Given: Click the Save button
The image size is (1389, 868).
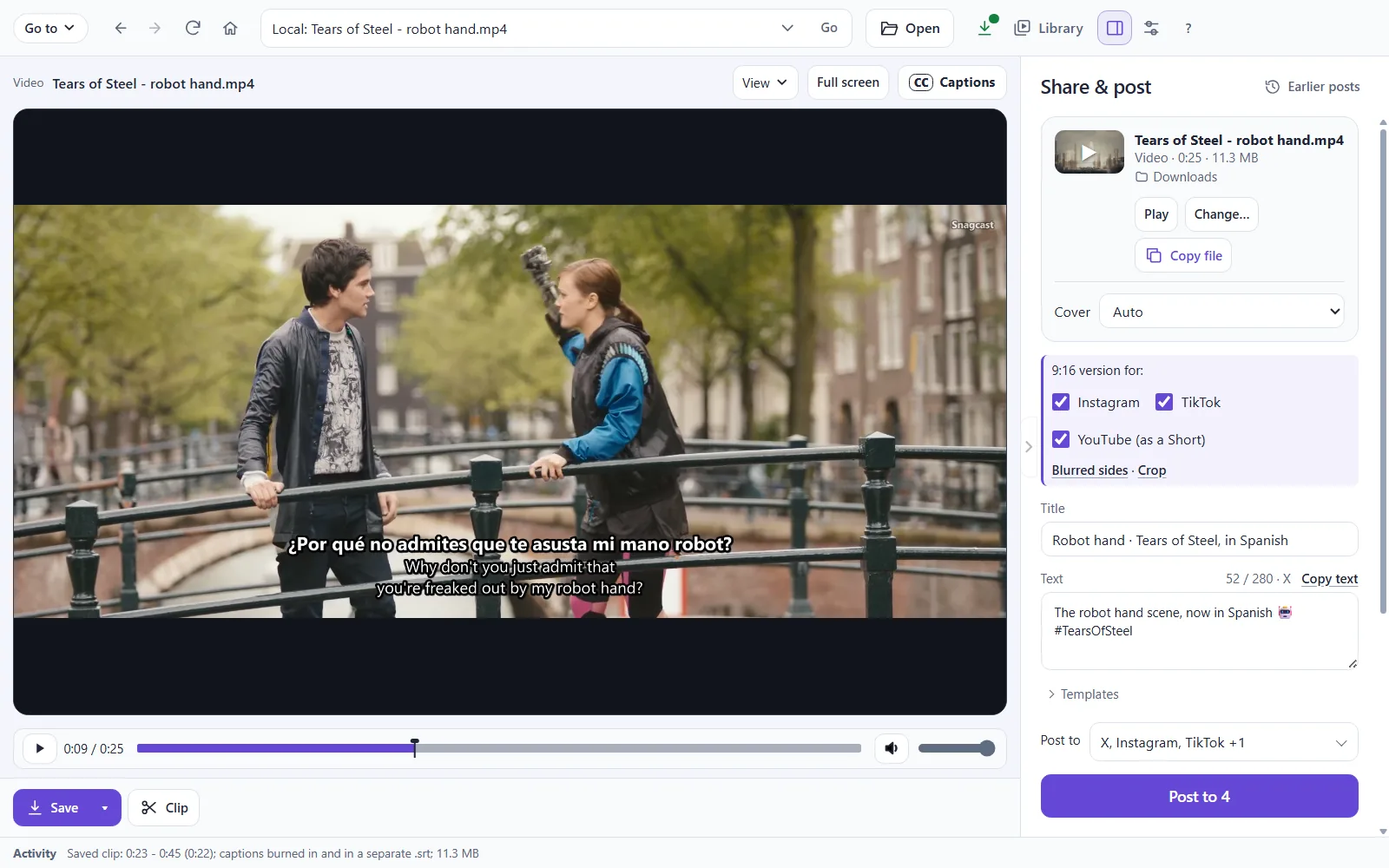Looking at the screenshot, I should coord(54,808).
